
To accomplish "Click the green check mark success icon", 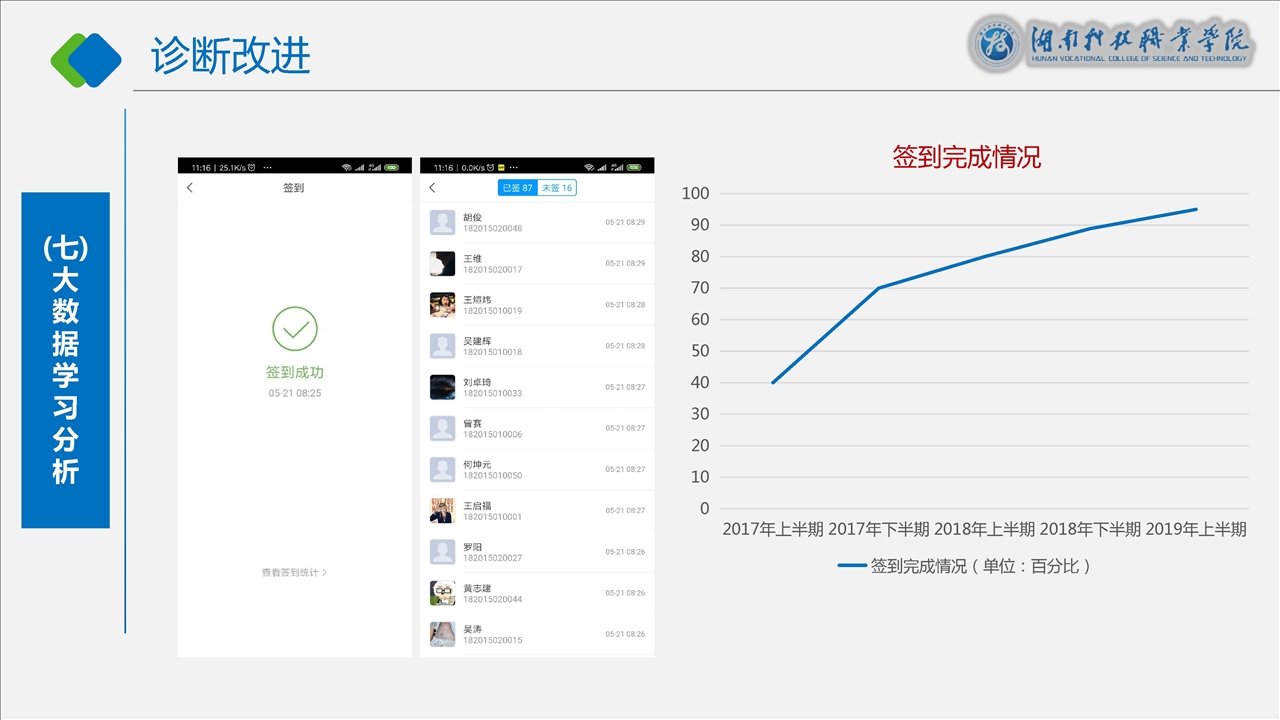I will 294,329.
